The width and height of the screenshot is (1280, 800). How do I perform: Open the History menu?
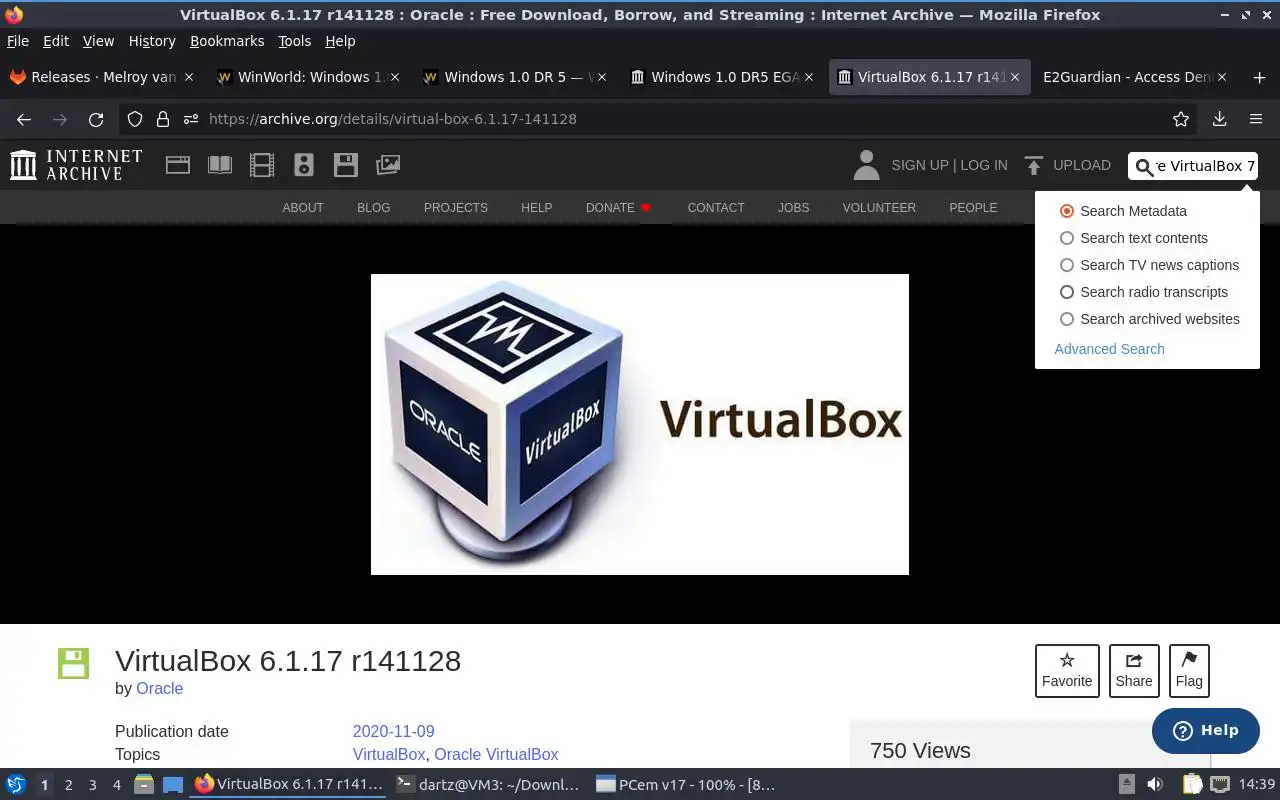[x=152, y=41]
